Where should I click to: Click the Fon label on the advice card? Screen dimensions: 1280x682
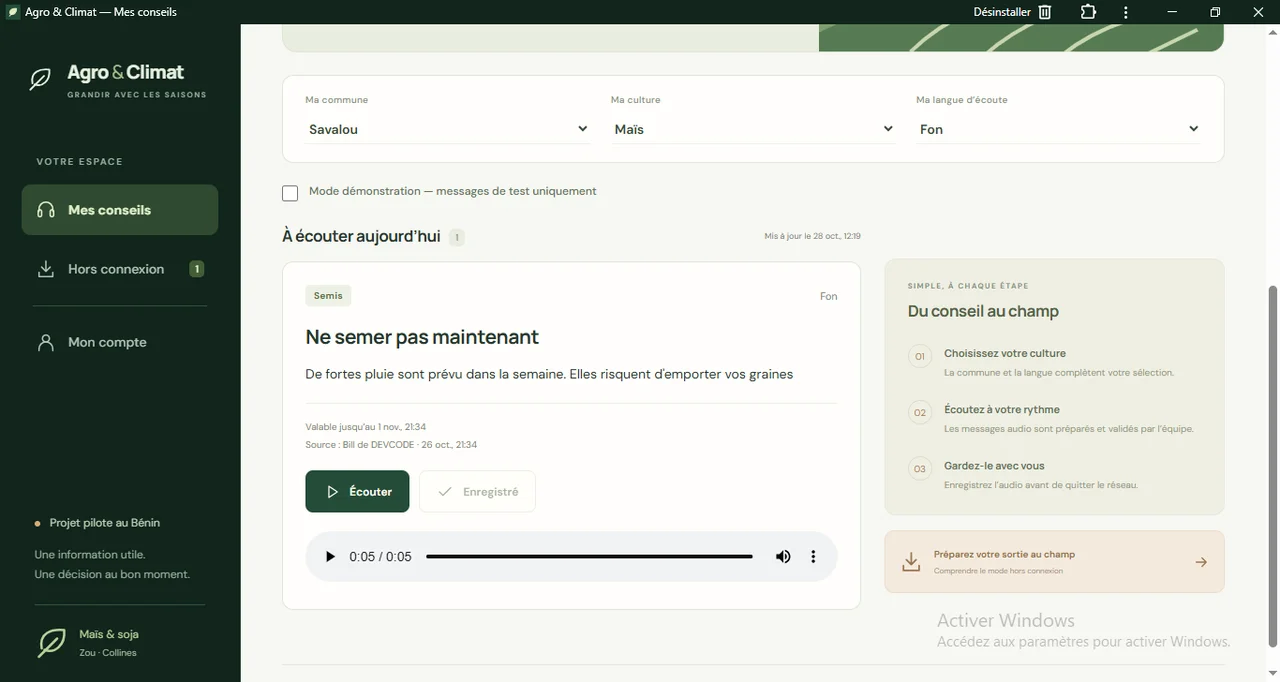(829, 296)
